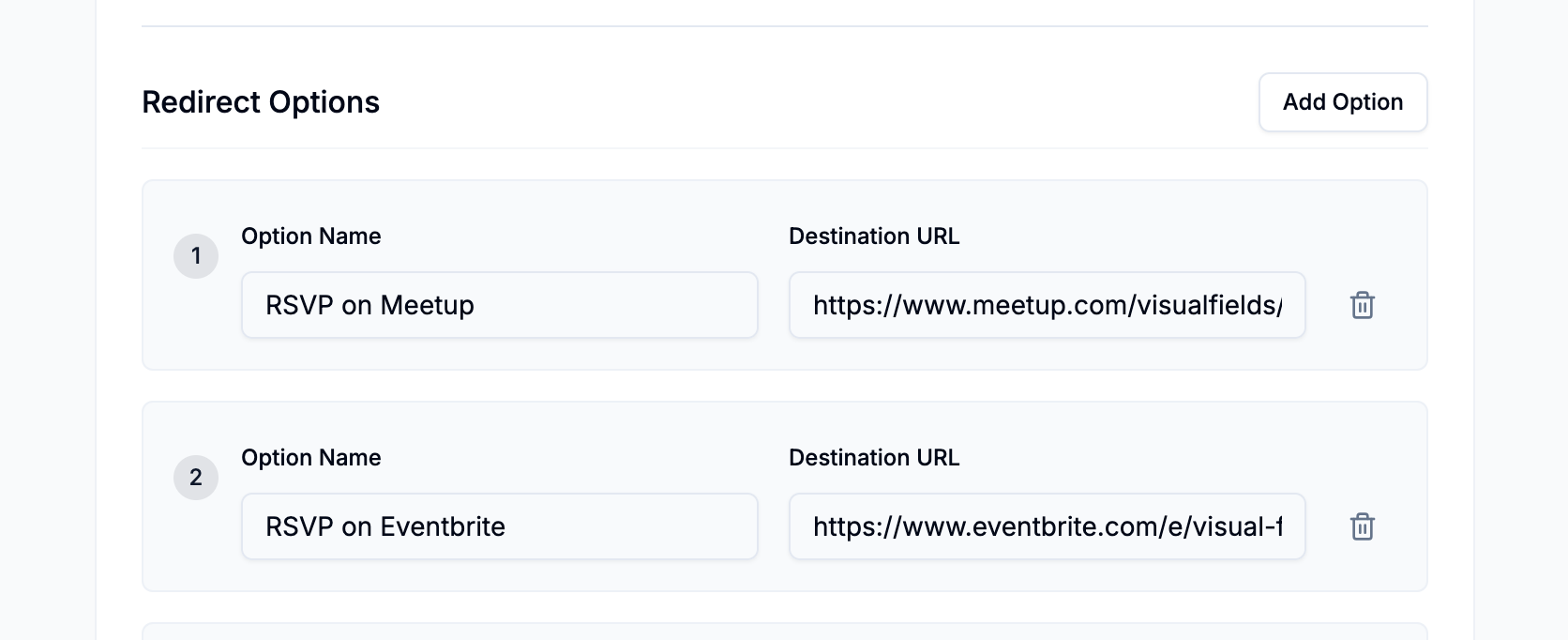
Task: Click the number 2 option badge
Action: 196,478
